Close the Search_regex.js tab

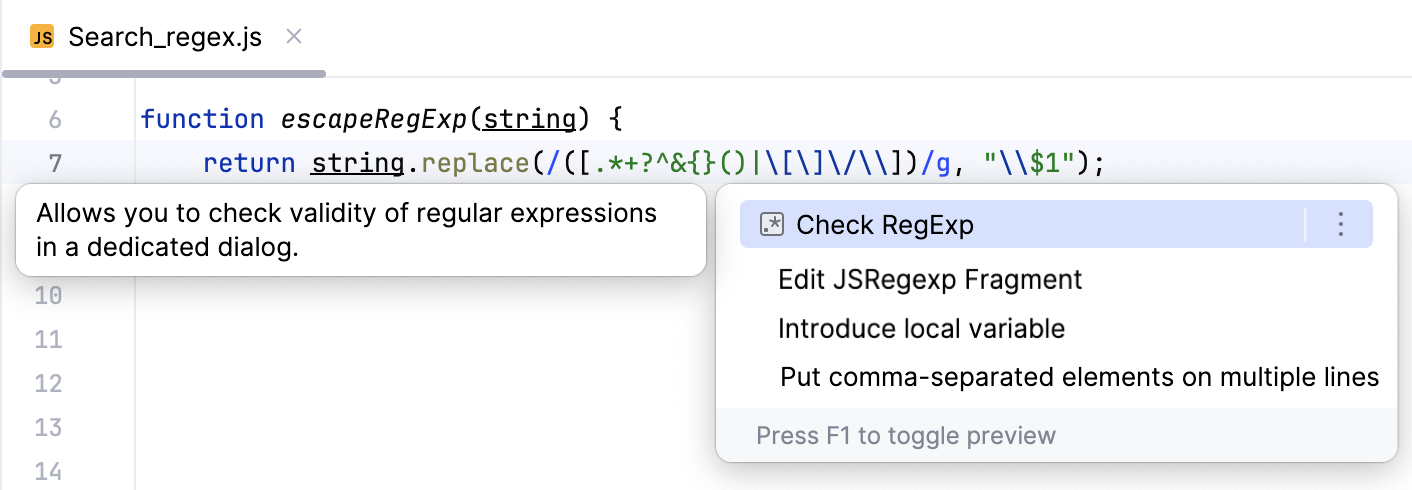[x=294, y=37]
